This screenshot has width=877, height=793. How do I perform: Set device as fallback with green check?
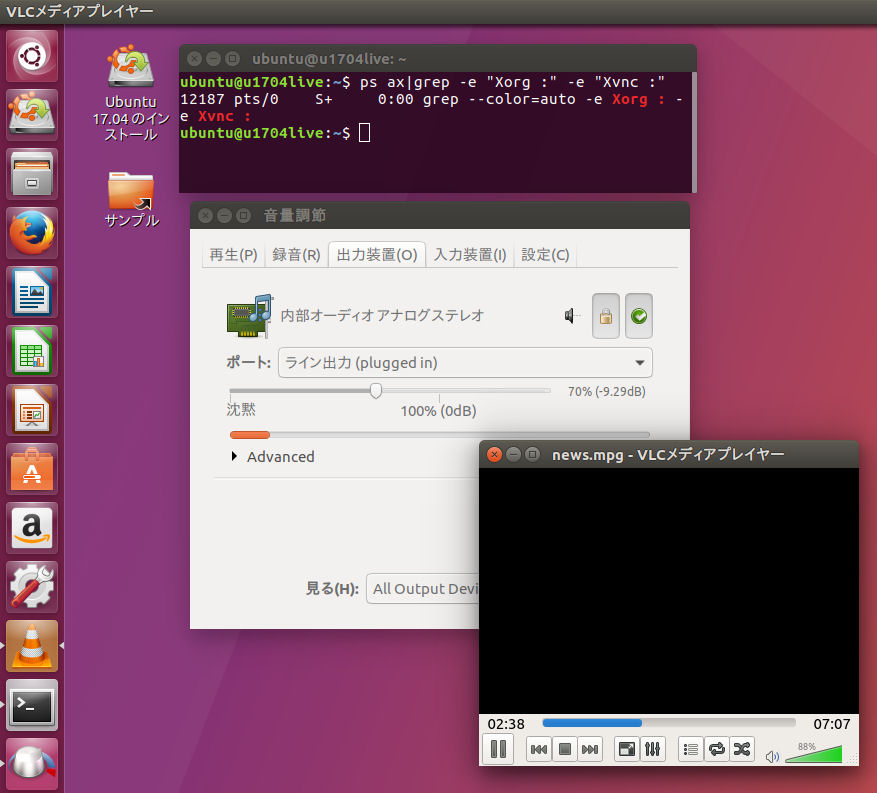(x=639, y=316)
